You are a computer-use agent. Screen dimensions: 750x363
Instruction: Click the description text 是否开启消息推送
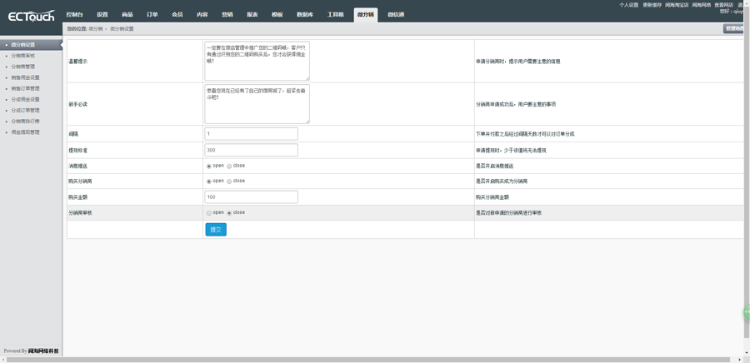[495, 166]
